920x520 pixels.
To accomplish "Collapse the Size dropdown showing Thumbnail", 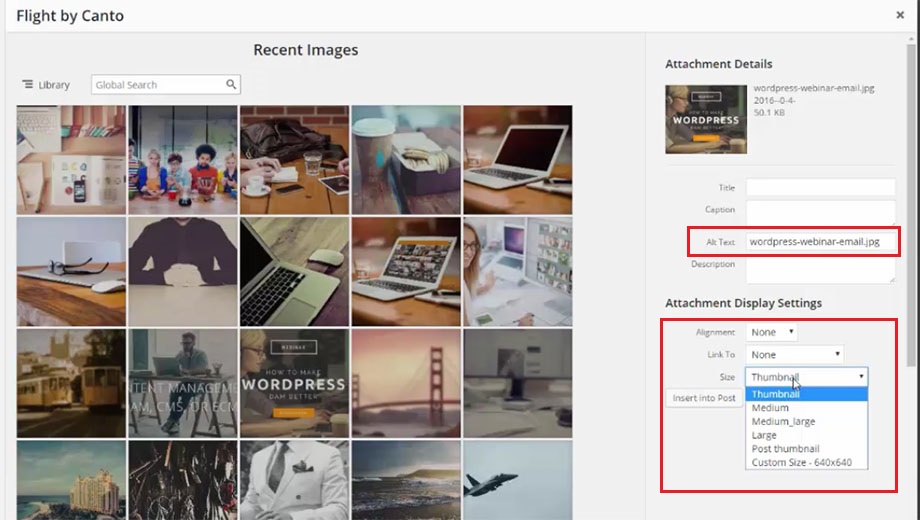I will 806,377.
